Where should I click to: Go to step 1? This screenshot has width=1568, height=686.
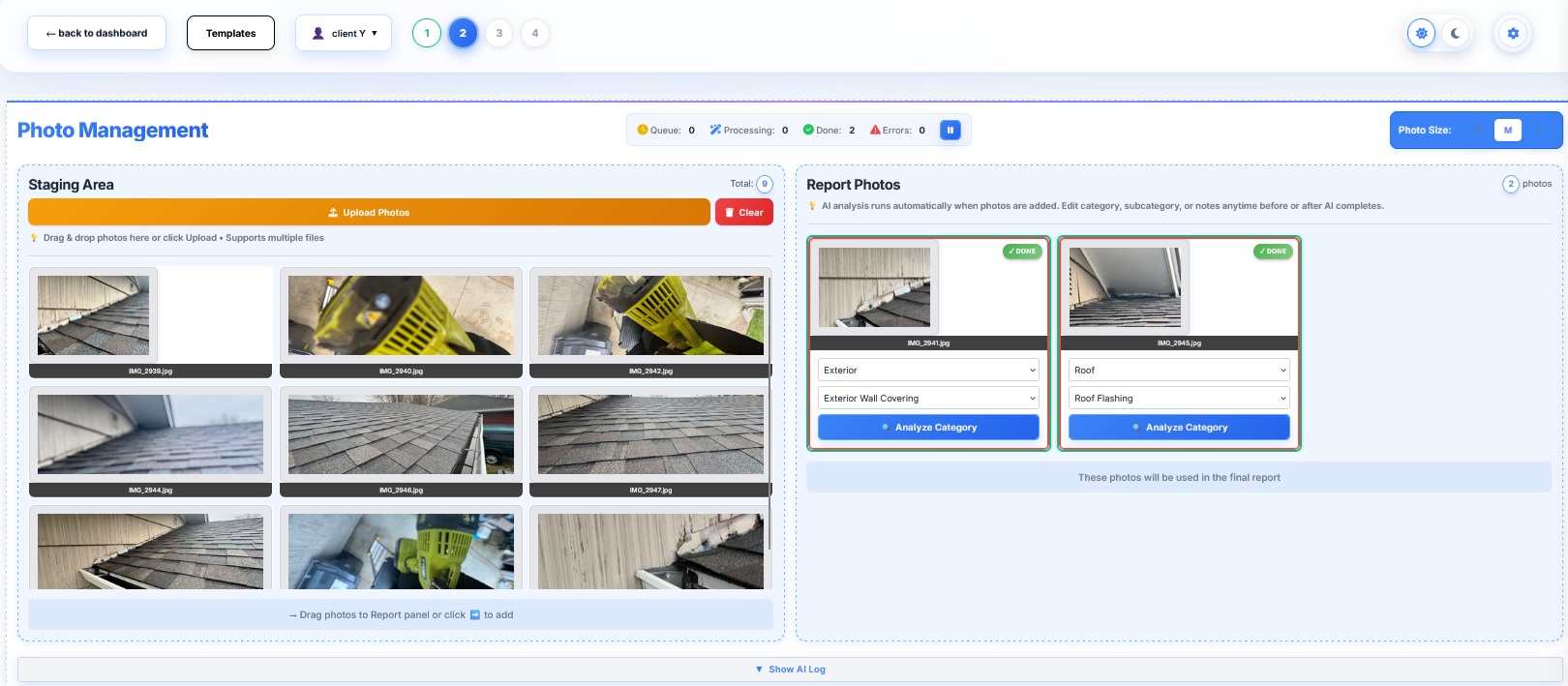pyautogui.click(x=427, y=33)
